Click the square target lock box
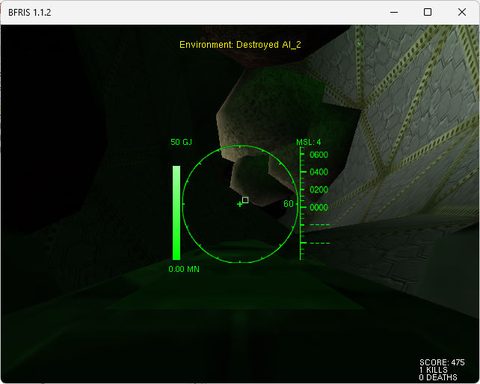The image size is (480, 384). pos(245,200)
